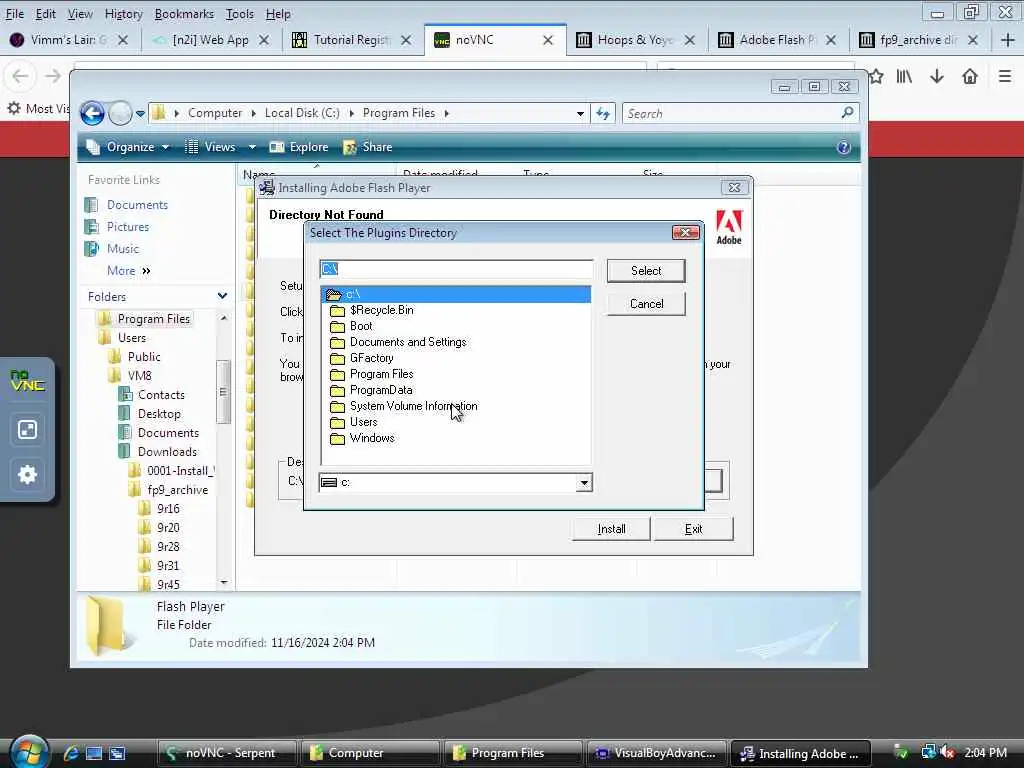Open Documents in Favorite Links

(x=127, y=205)
